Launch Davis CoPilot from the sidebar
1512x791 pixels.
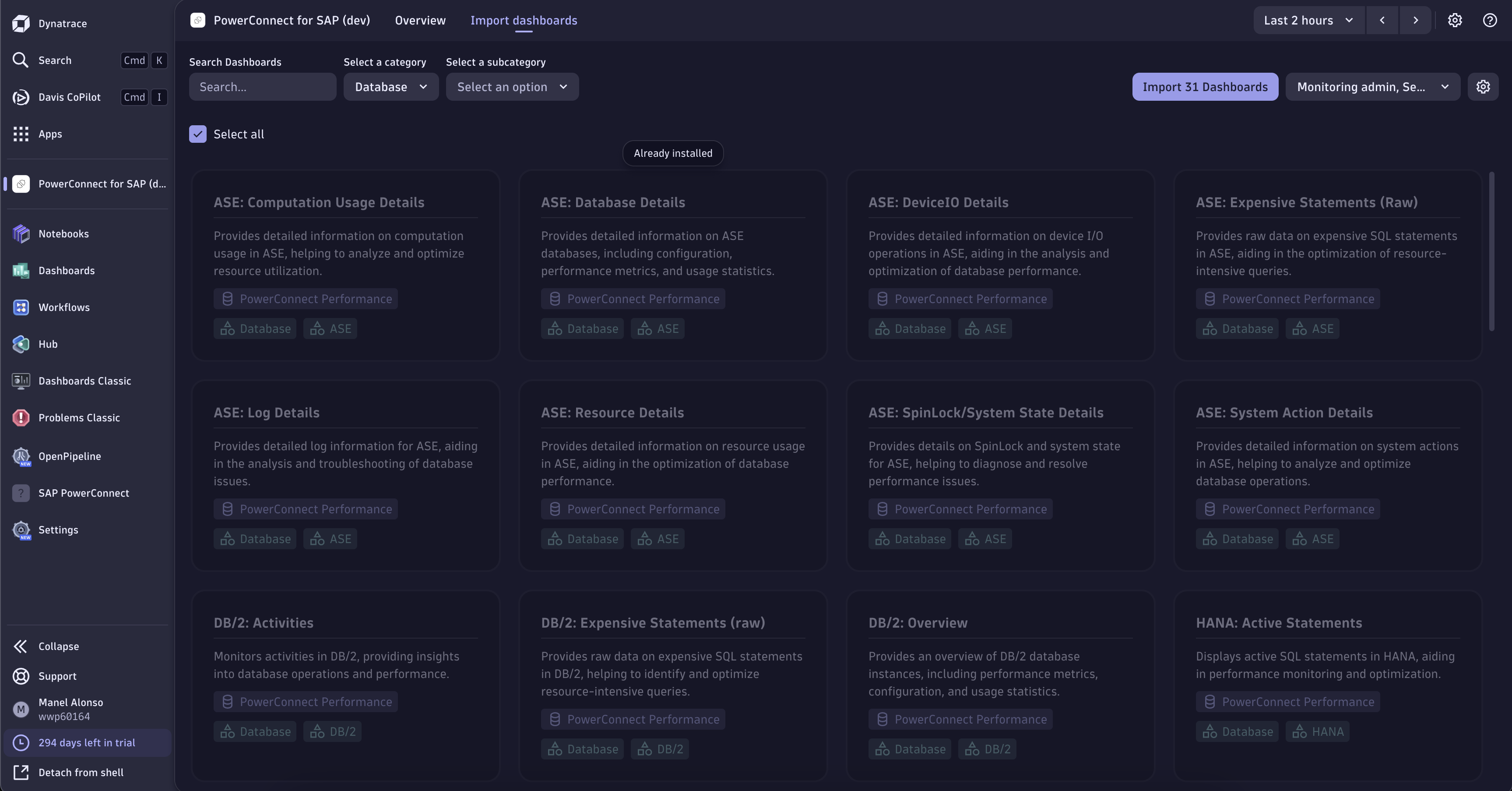(x=21, y=97)
